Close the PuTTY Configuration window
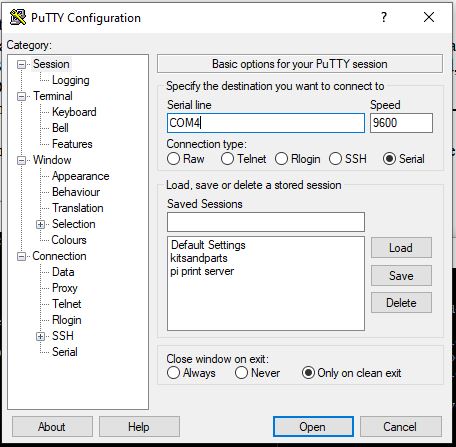 point(429,17)
